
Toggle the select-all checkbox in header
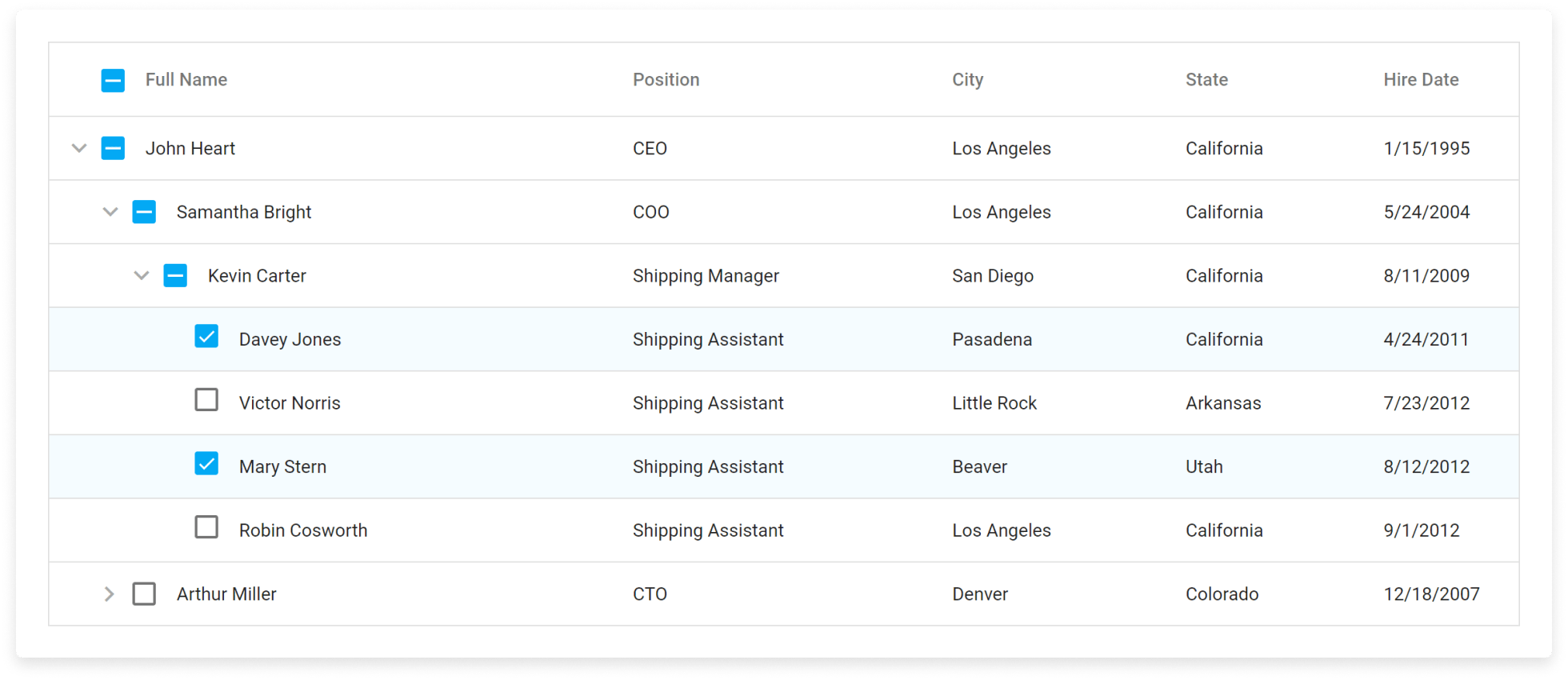[113, 80]
